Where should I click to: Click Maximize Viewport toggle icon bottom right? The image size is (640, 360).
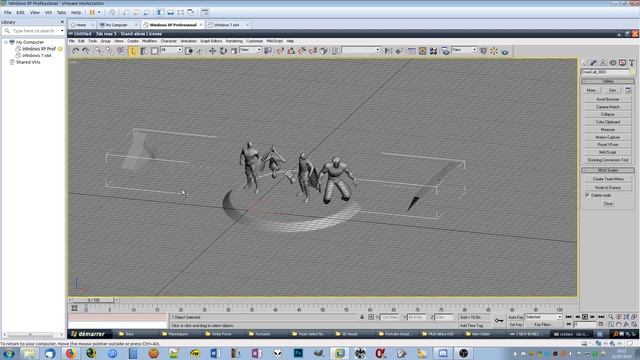tap(634, 324)
